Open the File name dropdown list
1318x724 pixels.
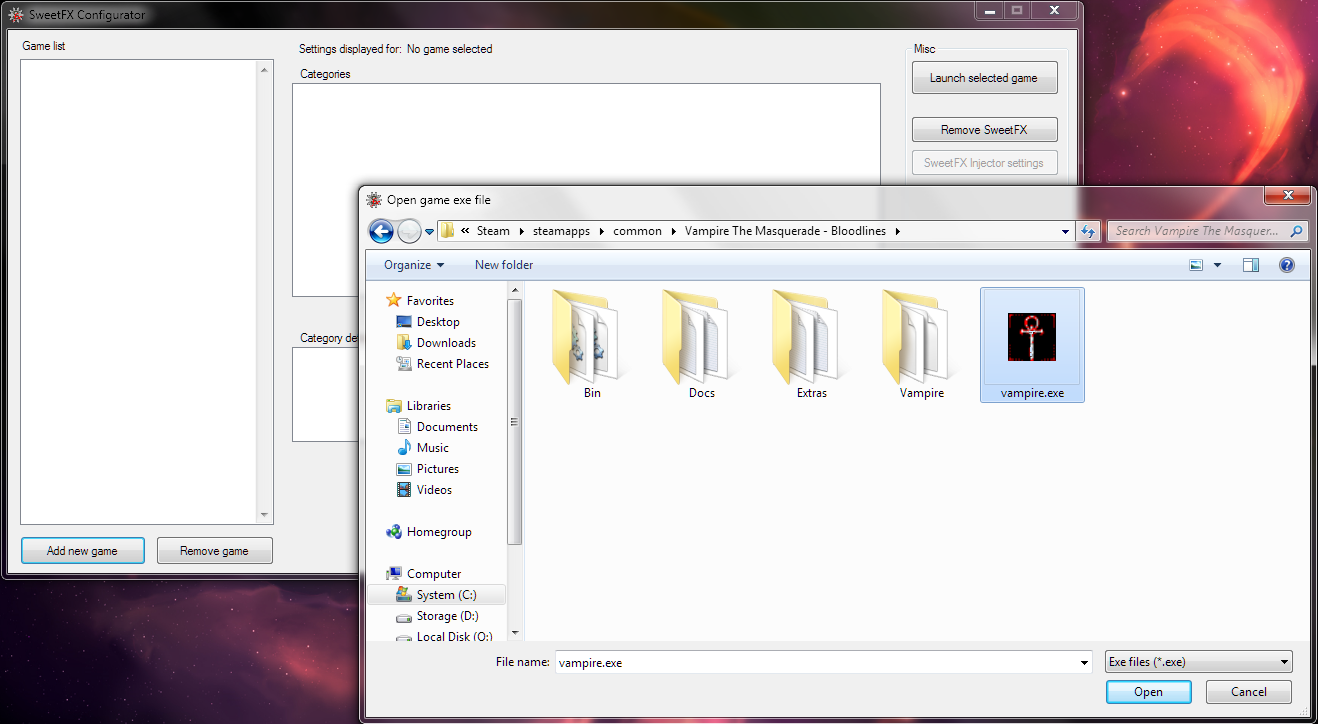(1085, 662)
